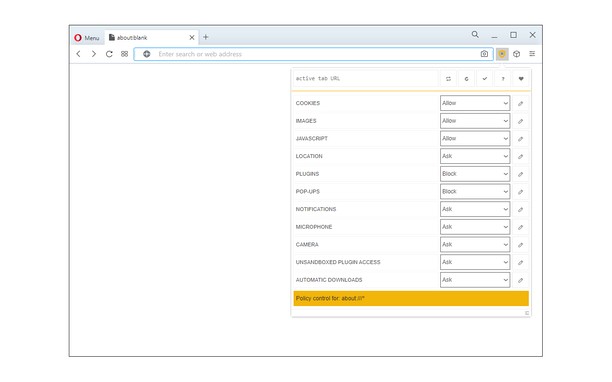Click the edit pencil for JAVASCRIPT
The width and height of the screenshot is (612, 382).
(521, 139)
